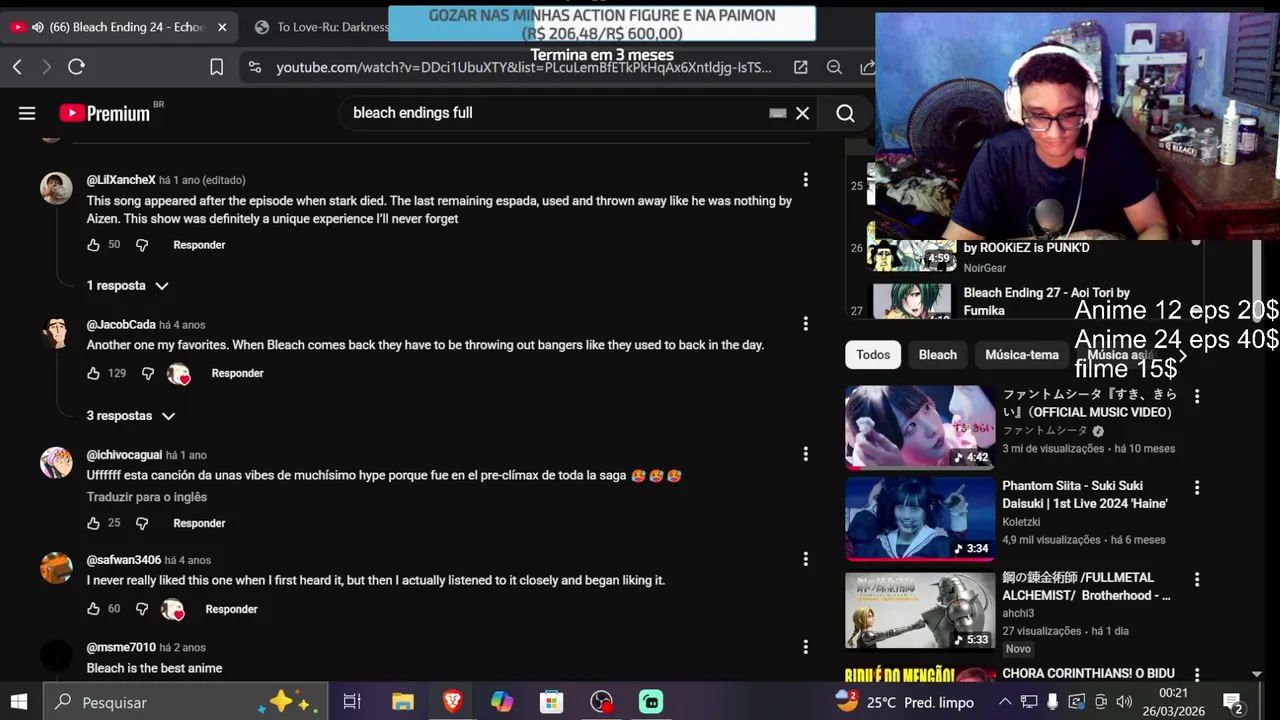1280x720 pixels.
Task: Open @LilXancheX profile avatar
Action: pyautogui.click(x=56, y=188)
